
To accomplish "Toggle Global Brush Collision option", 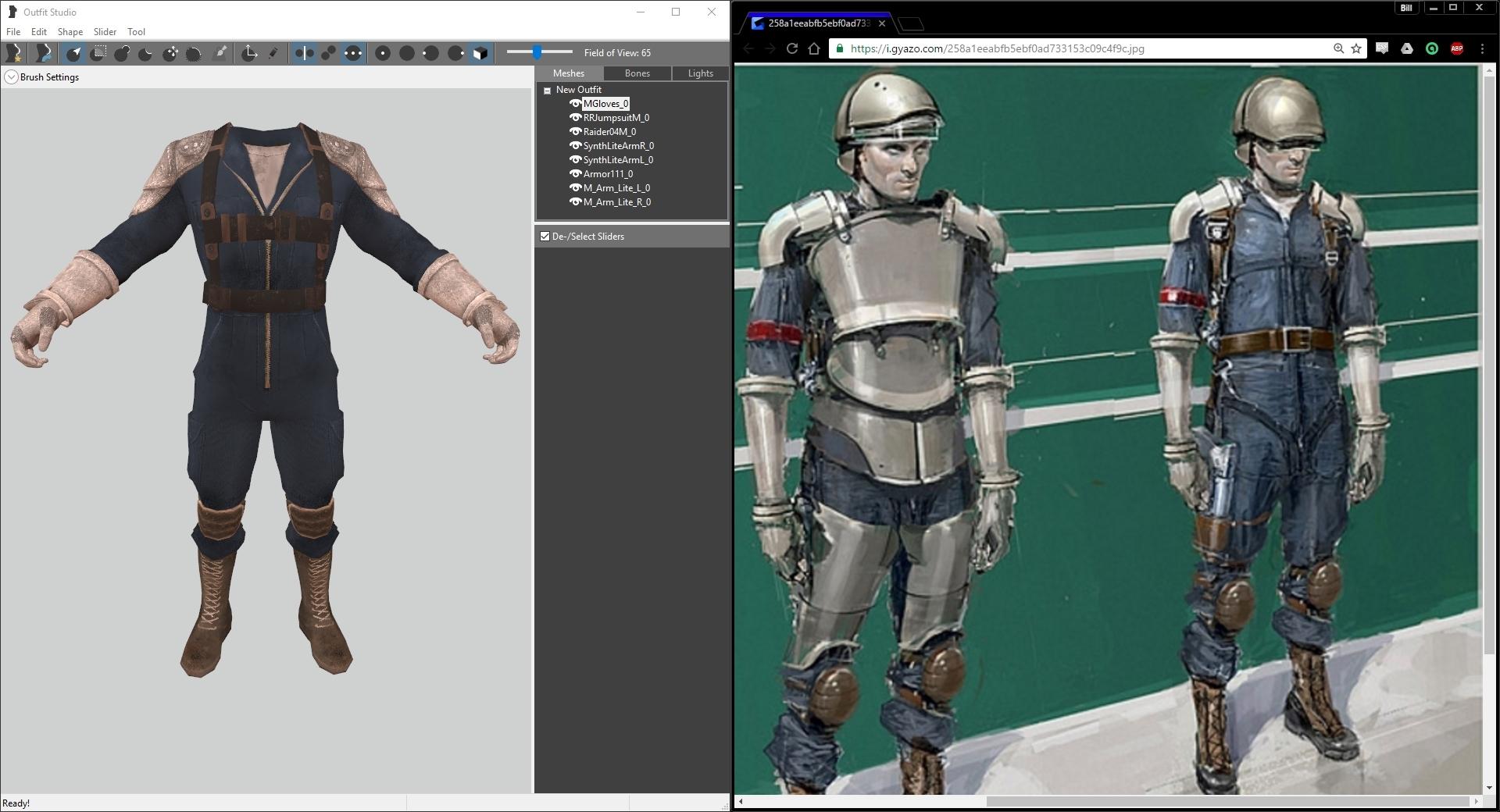I will pos(353,53).
